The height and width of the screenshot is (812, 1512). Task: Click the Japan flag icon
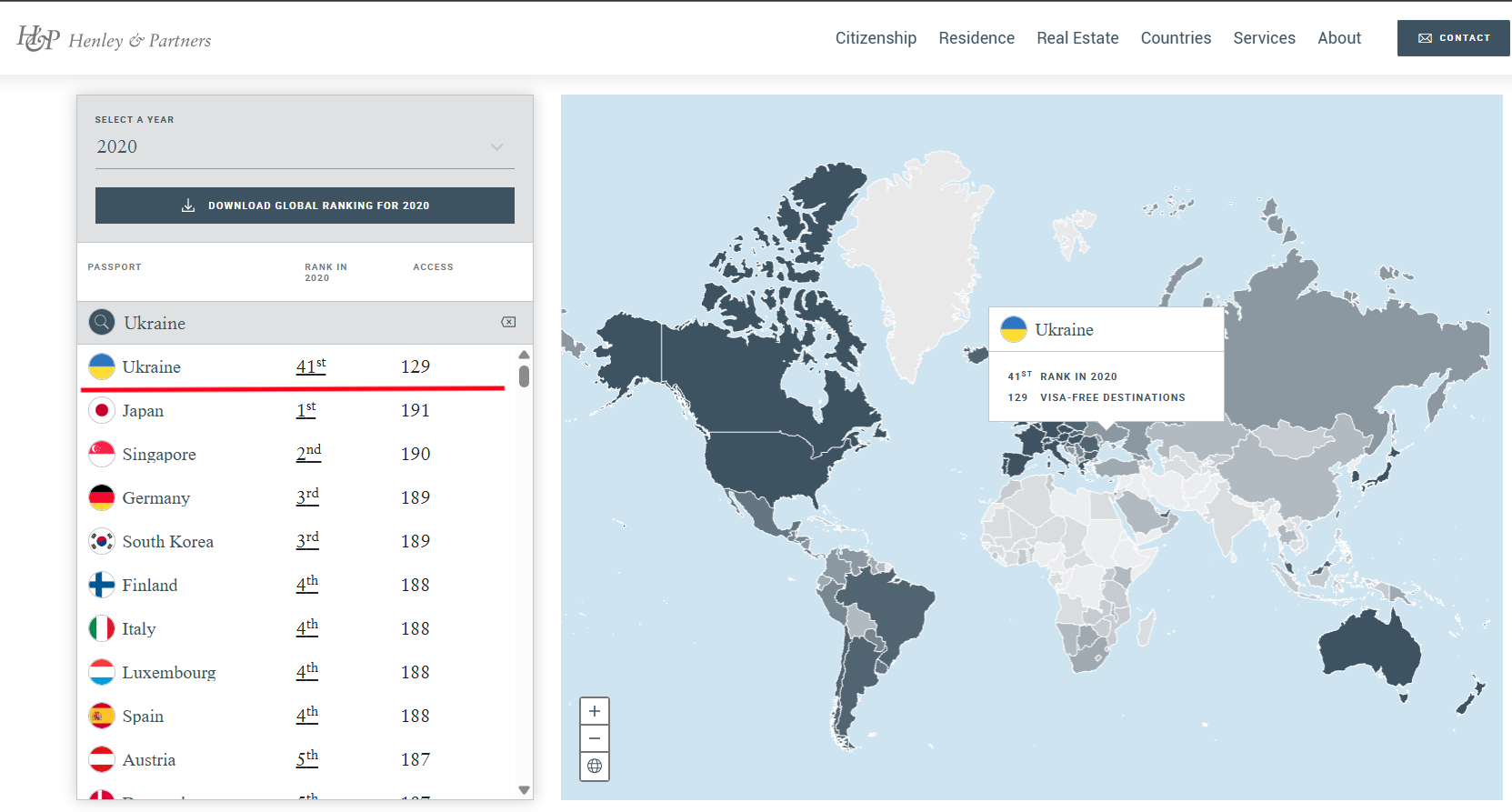[x=102, y=410]
